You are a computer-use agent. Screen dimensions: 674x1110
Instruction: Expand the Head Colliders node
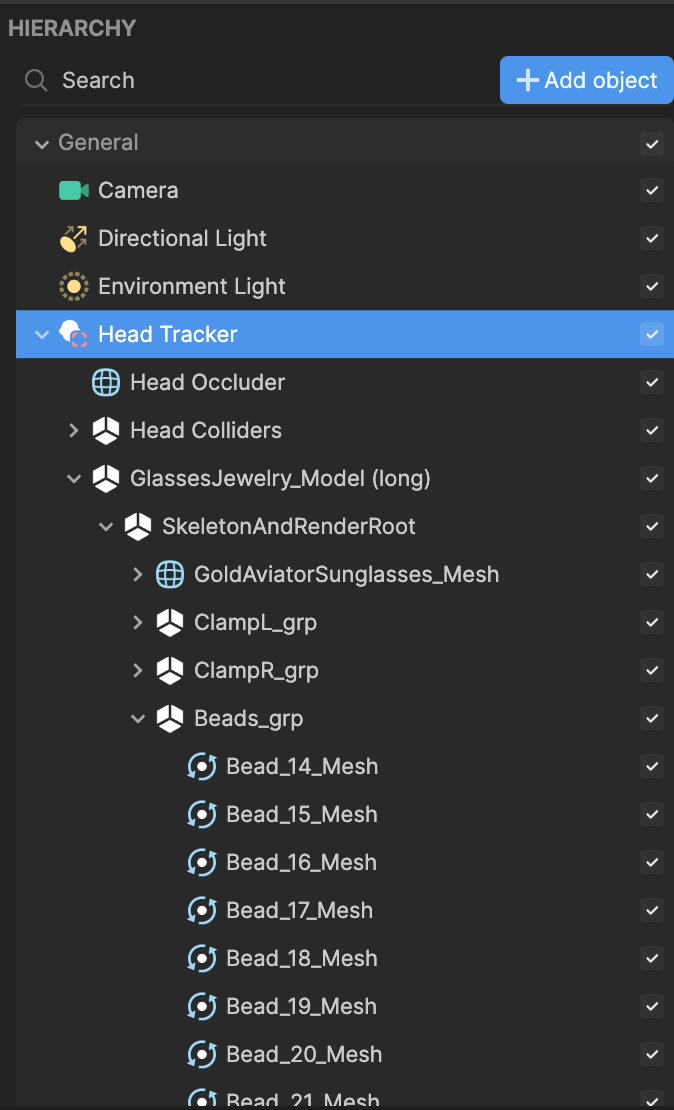[73, 430]
